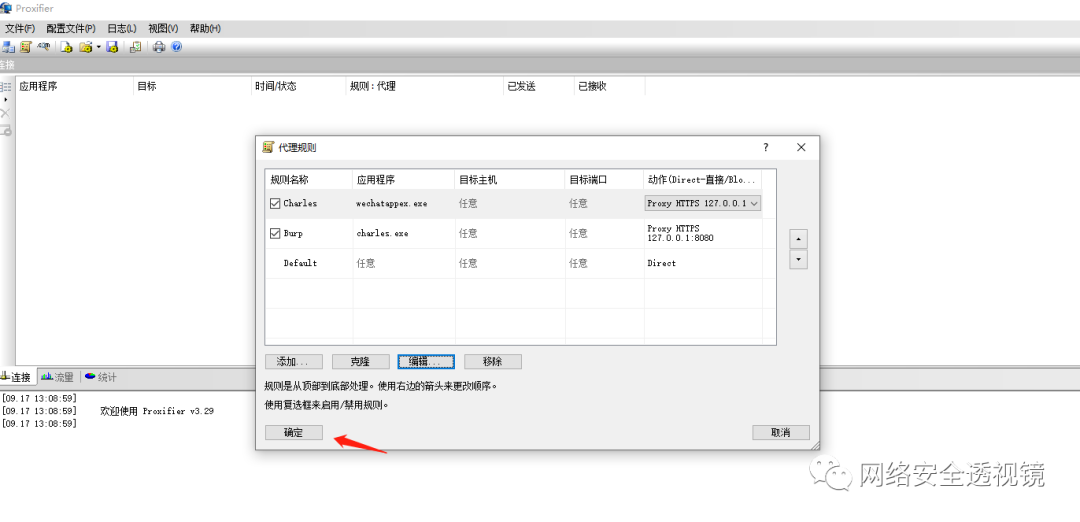1080x522 pixels.
Task: Save profile with floppy disk toolbar icon
Action: point(112,47)
